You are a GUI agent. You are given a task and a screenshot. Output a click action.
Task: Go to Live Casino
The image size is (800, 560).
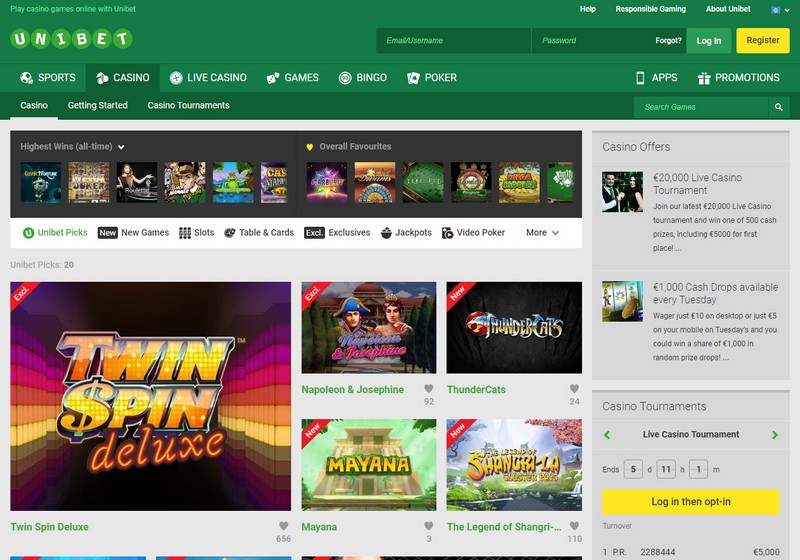[208, 78]
